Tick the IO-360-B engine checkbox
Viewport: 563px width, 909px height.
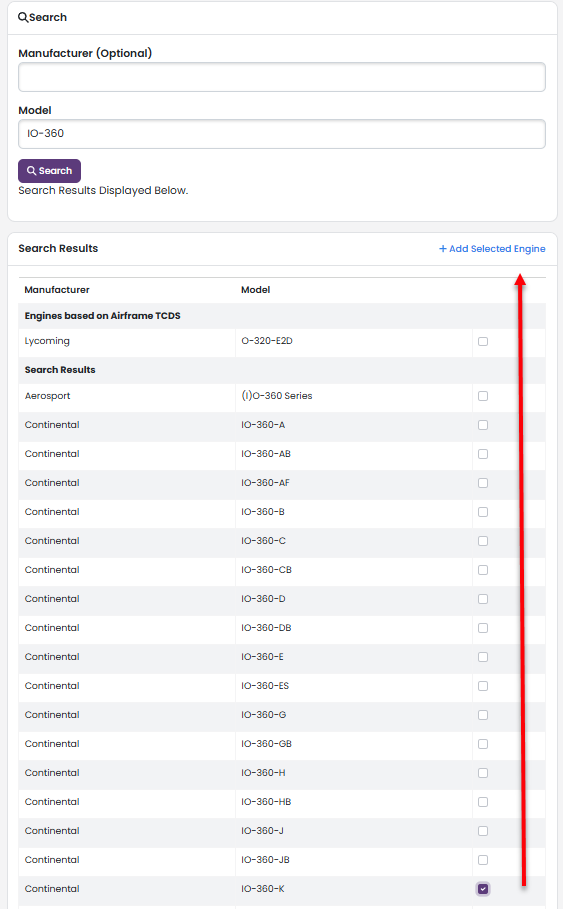coord(483,512)
